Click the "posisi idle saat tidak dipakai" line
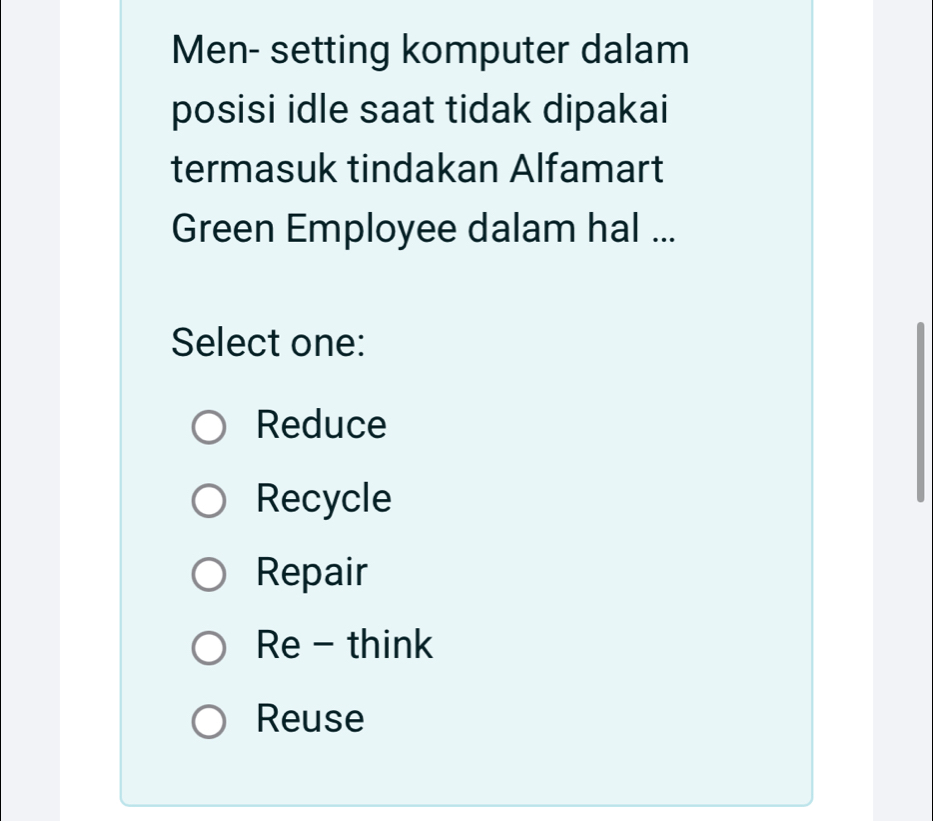 coord(420,108)
